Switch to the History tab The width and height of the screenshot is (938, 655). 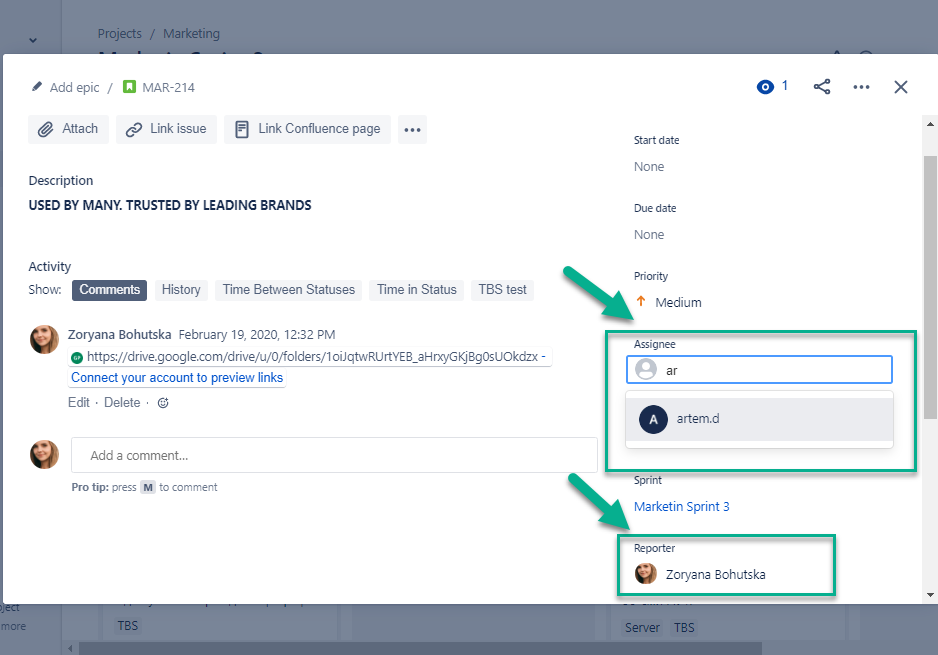pos(180,289)
